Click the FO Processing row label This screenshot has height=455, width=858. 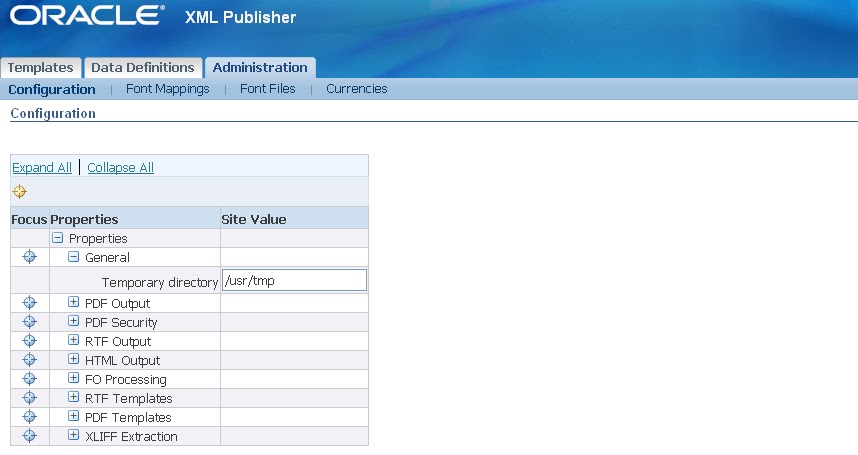pyautogui.click(x=126, y=380)
